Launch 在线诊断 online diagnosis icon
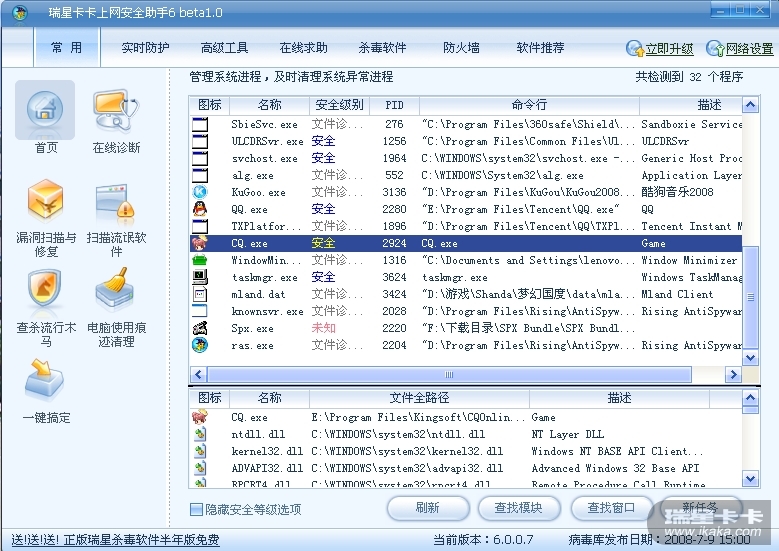The width and height of the screenshot is (779, 551). click(x=116, y=110)
